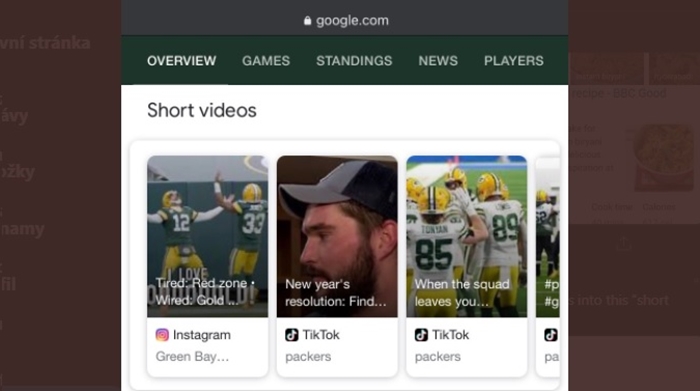Viewport: 700px width, 391px height.
Task: Go to the PLAYERS tab
Action: [514, 61]
